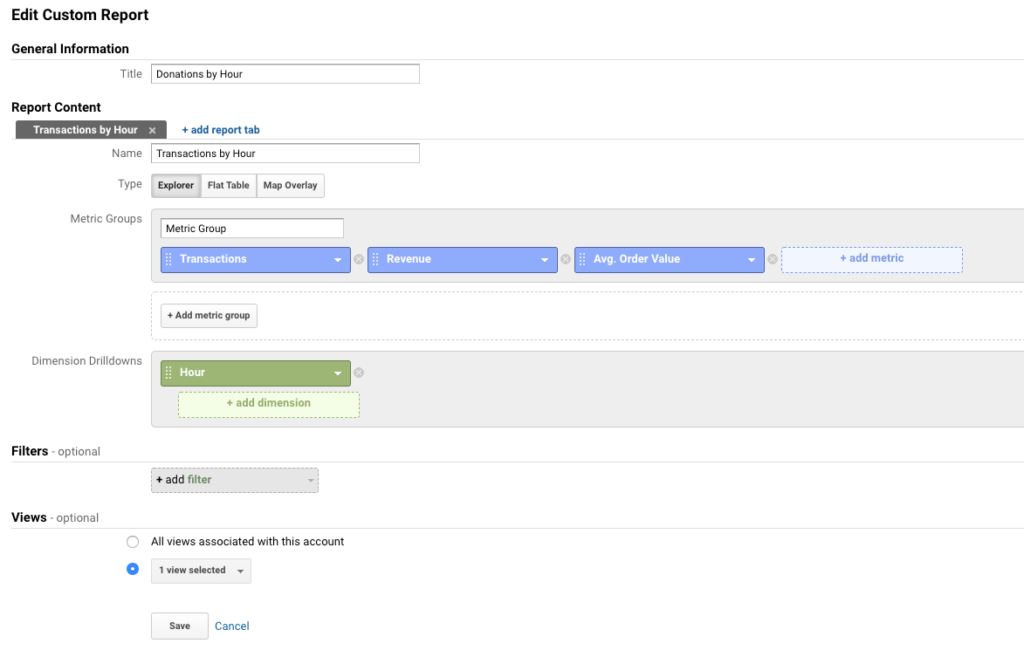Image resolution: width=1024 pixels, height=657 pixels.
Task: Save the custom report
Action: click(179, 626)
